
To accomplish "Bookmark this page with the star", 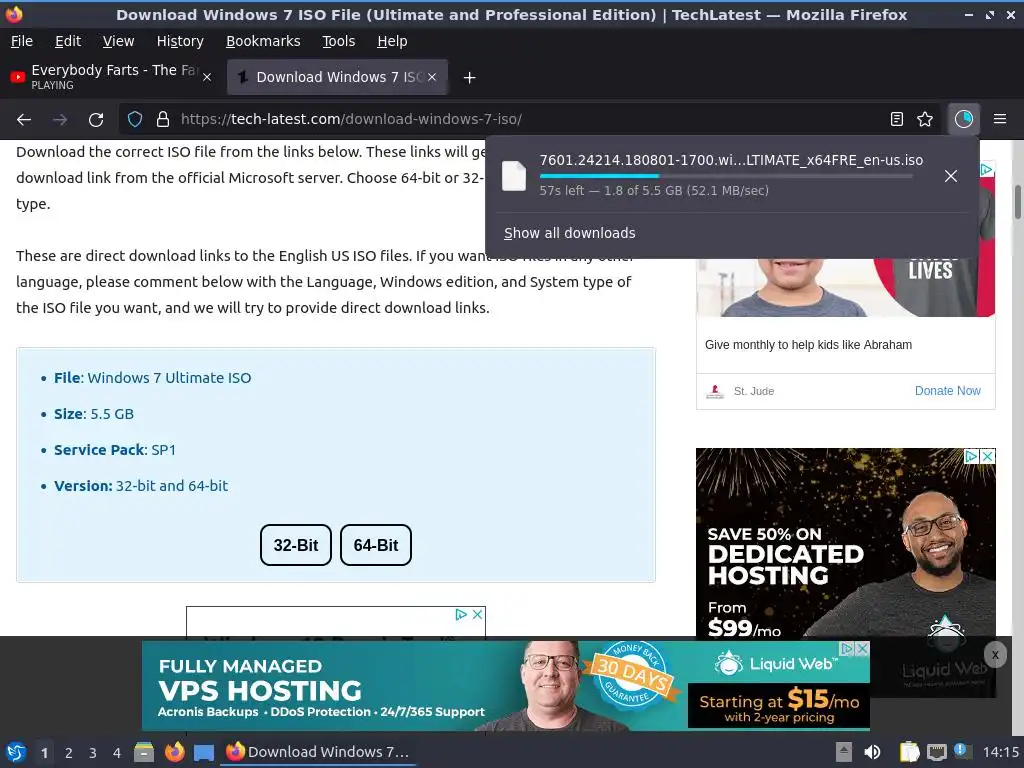I will (x=925, y=120).
